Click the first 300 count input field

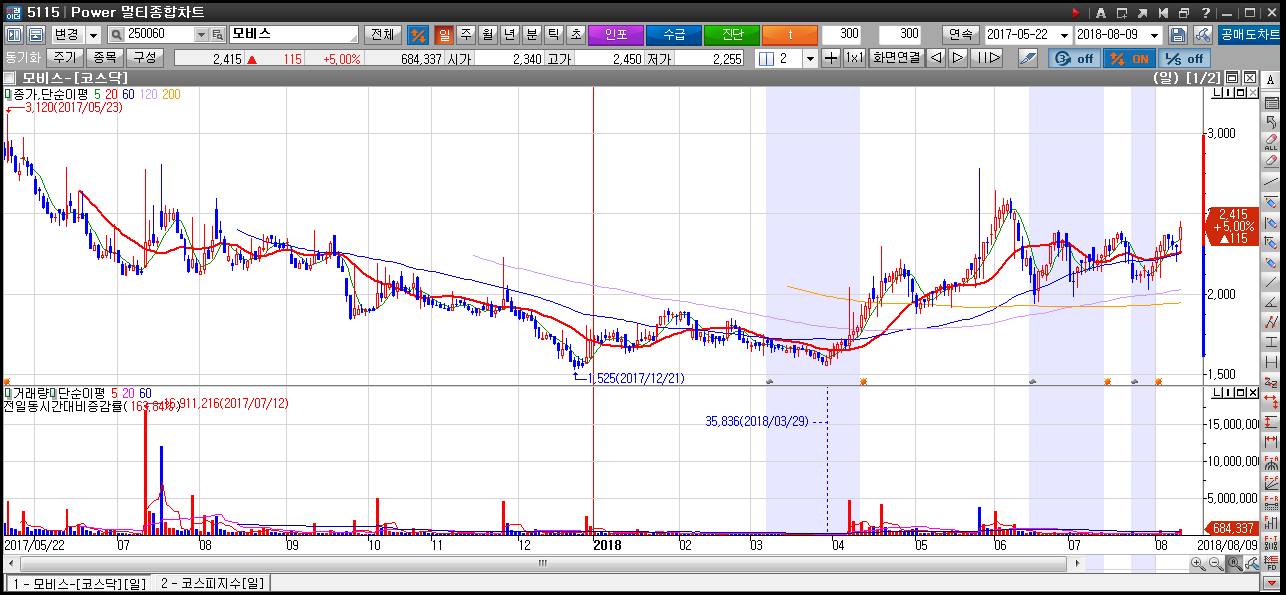[x=842, y=34]
